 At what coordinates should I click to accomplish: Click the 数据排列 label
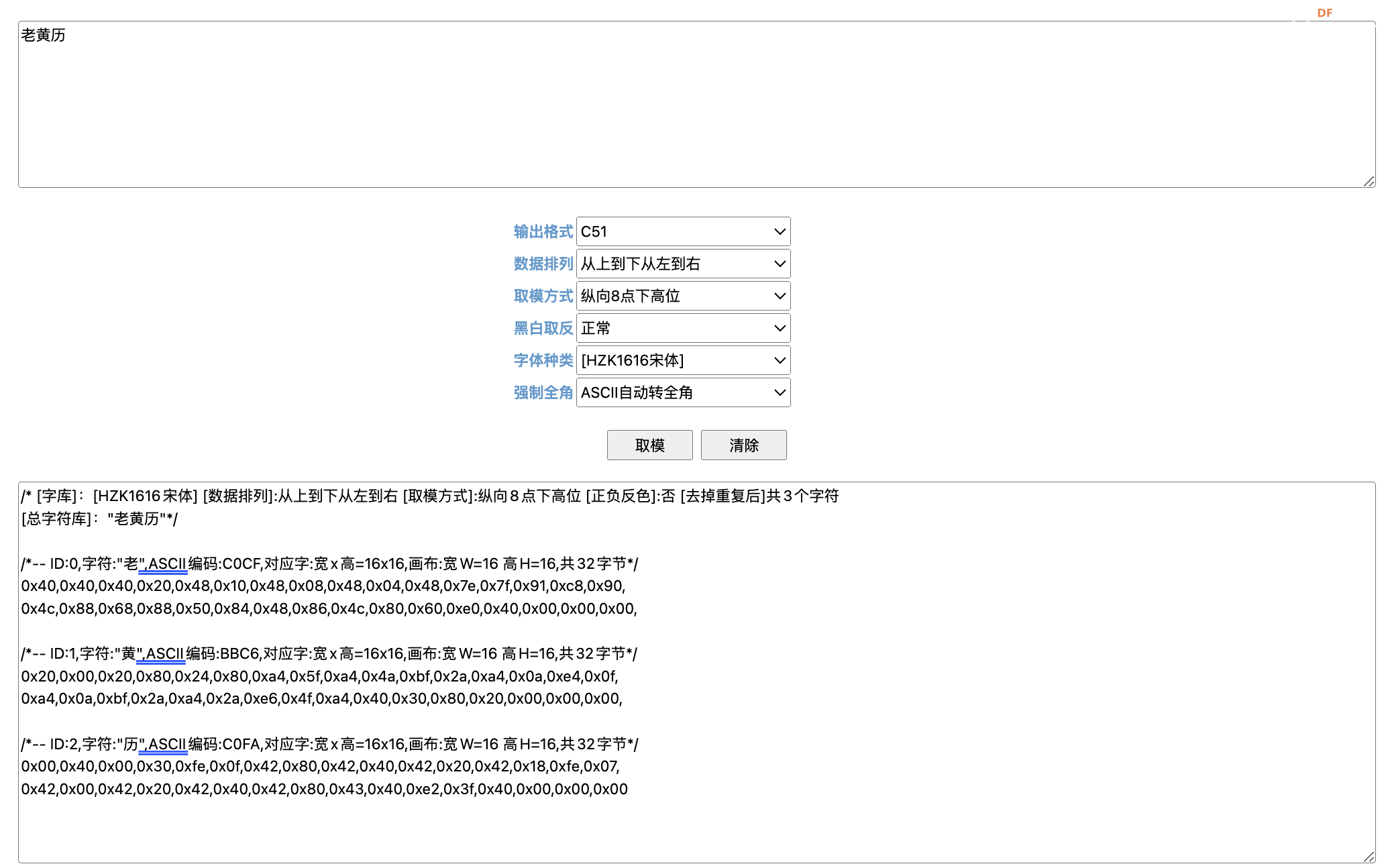[543, 264]
